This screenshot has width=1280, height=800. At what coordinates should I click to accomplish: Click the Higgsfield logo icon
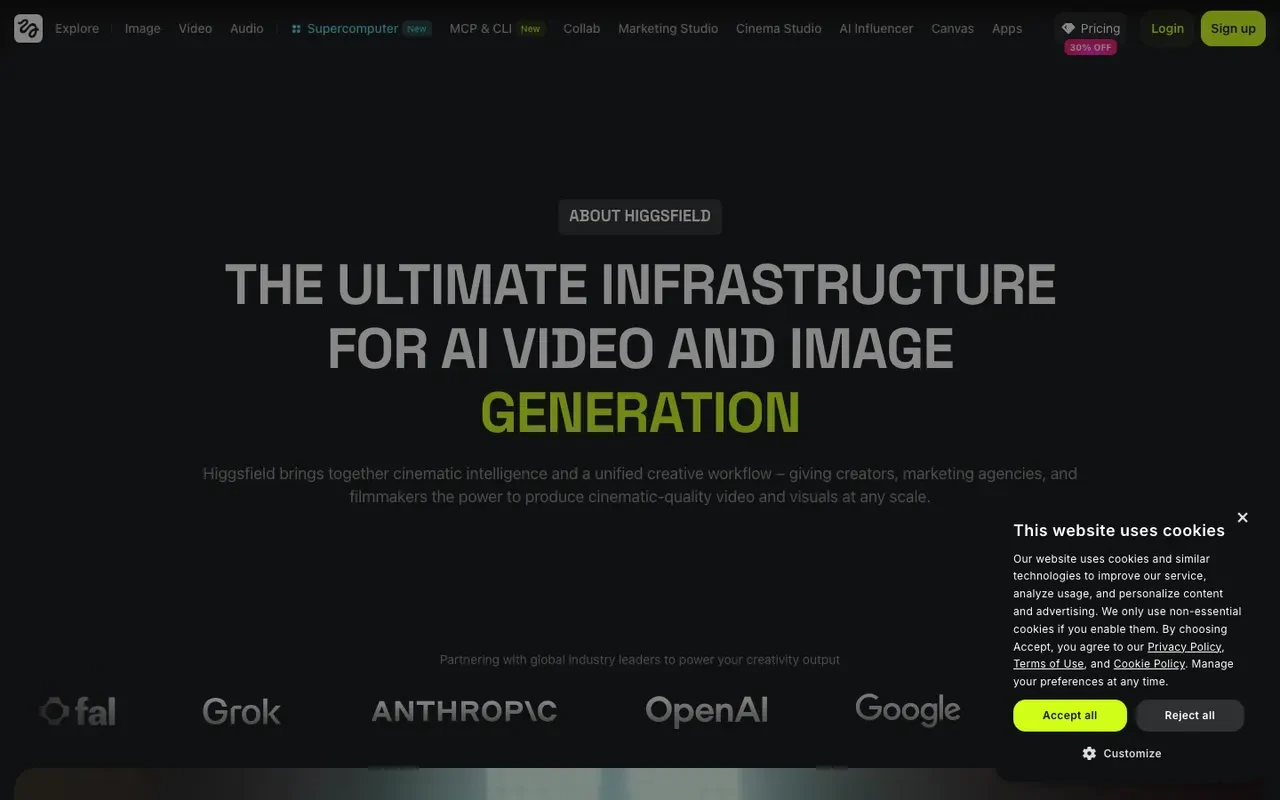click(28, 28)
